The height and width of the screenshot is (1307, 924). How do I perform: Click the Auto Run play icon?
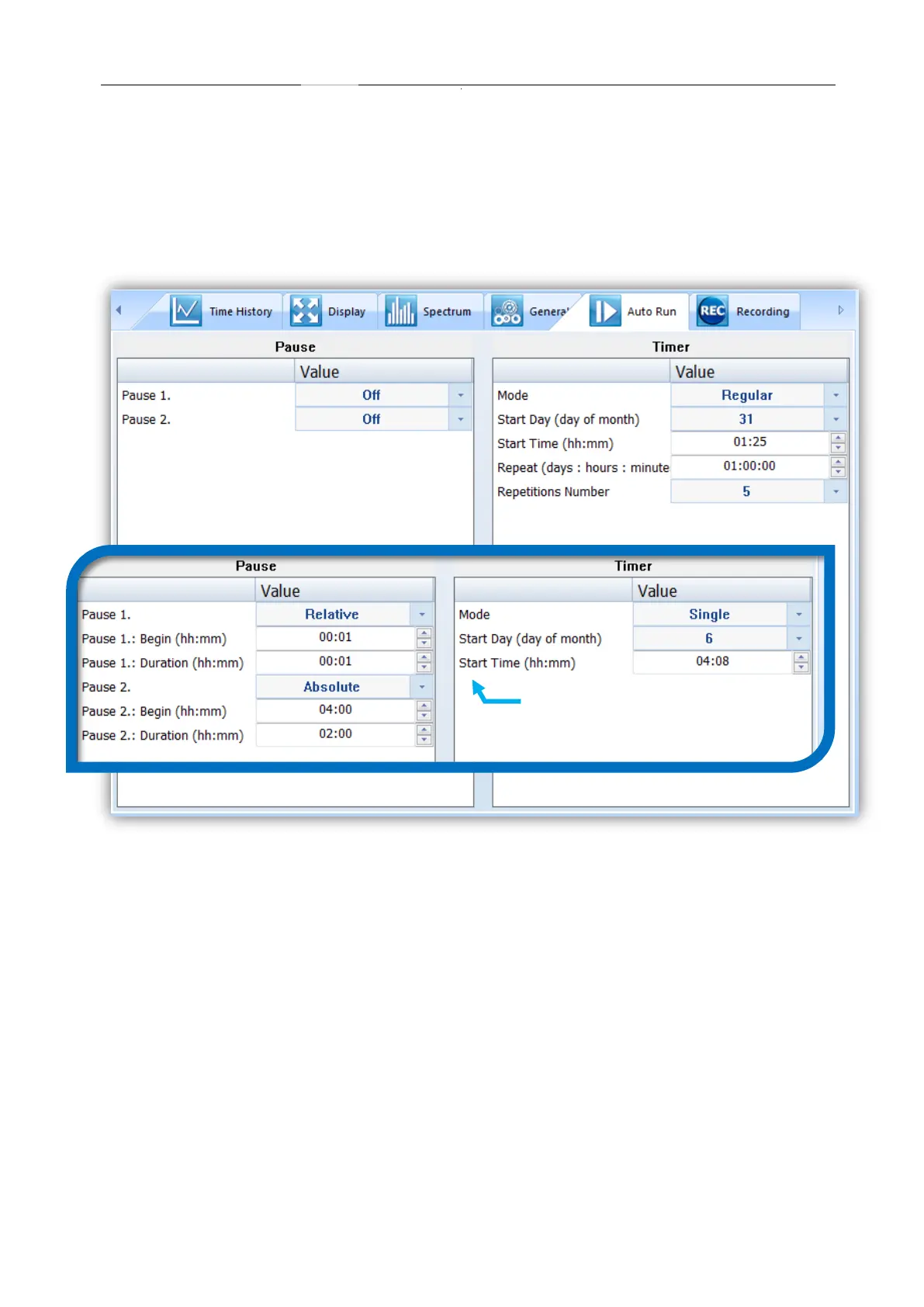(604, 311)
